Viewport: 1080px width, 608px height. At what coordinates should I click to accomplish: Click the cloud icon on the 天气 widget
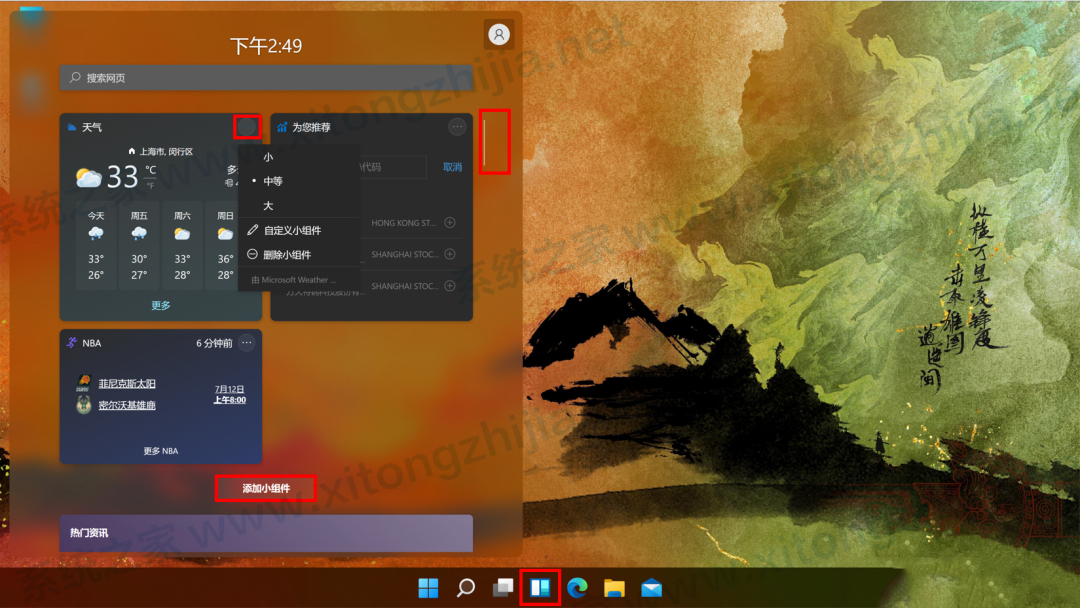70,126
